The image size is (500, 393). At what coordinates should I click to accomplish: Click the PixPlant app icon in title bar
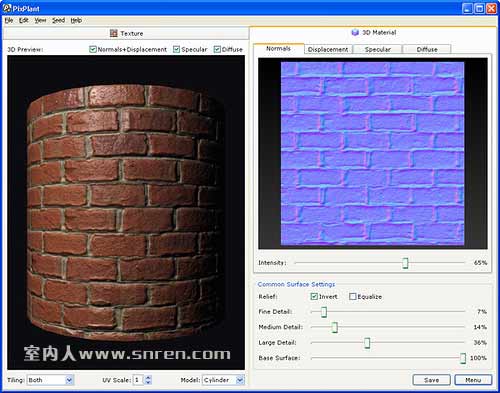click(x=7, y=8)
